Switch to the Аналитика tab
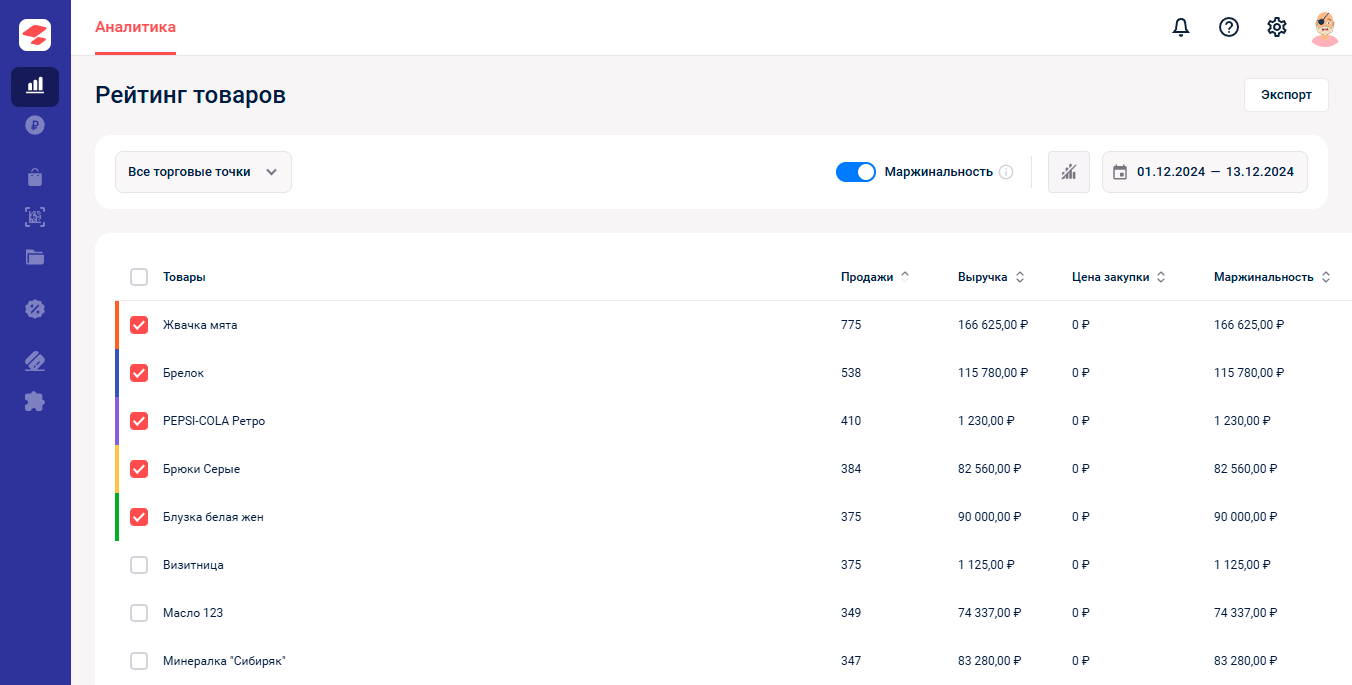 135,27
